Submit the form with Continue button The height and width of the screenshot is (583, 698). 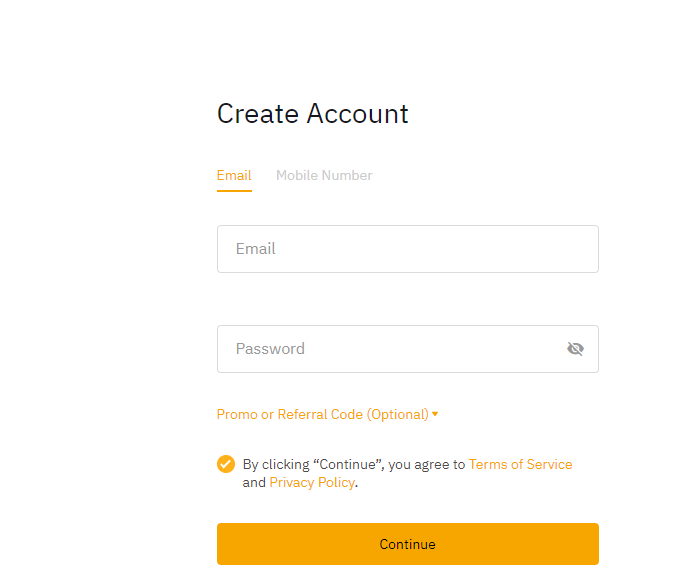[408, 544]
